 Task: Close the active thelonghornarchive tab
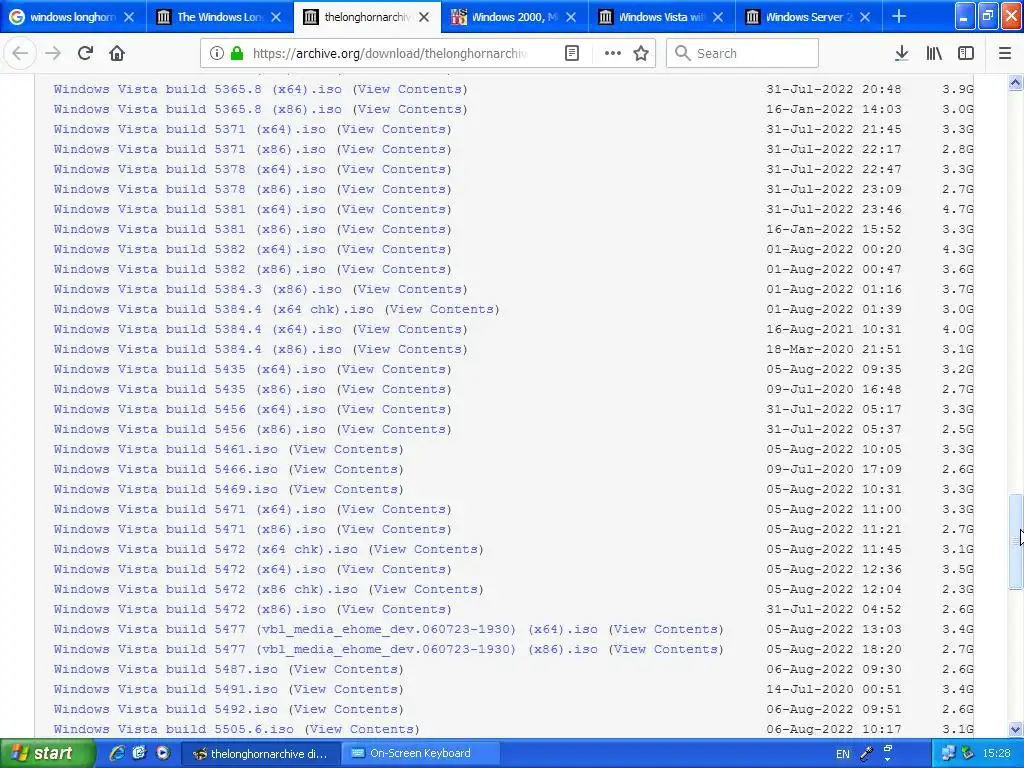click(x=424, y=17)
